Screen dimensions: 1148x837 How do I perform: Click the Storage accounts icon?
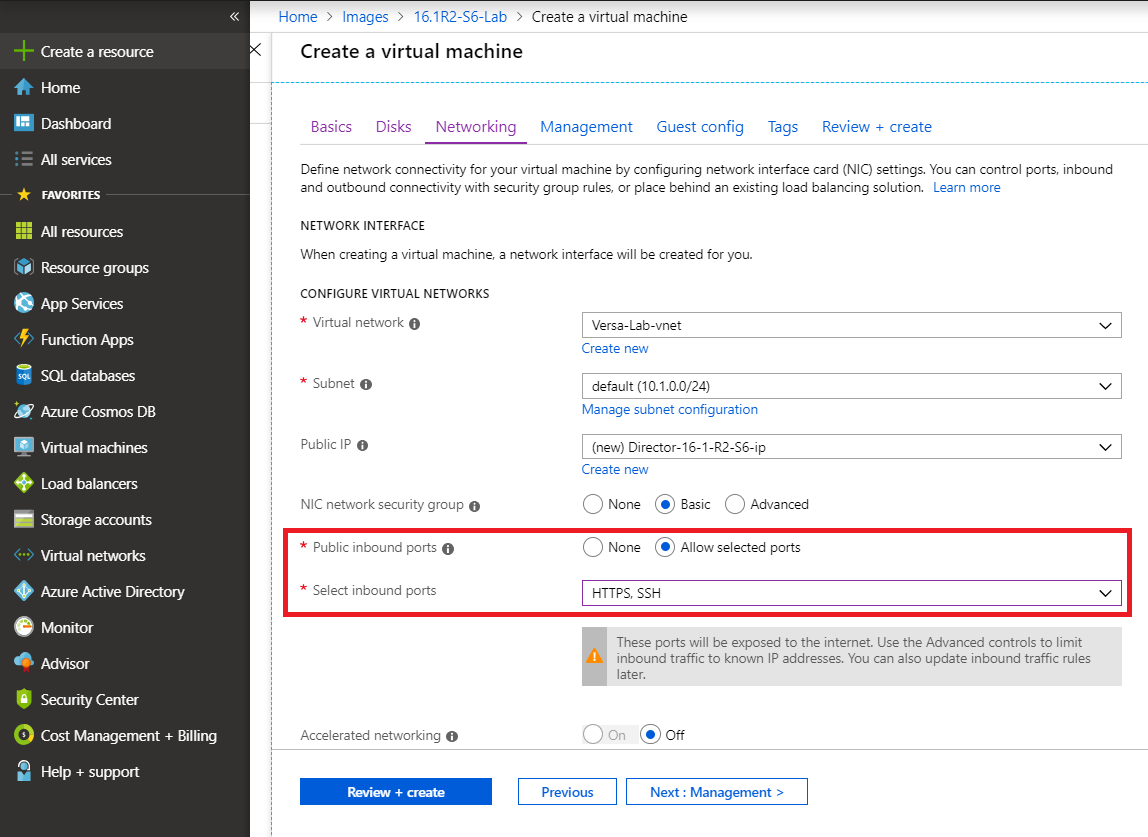click(x=23, y=519)
